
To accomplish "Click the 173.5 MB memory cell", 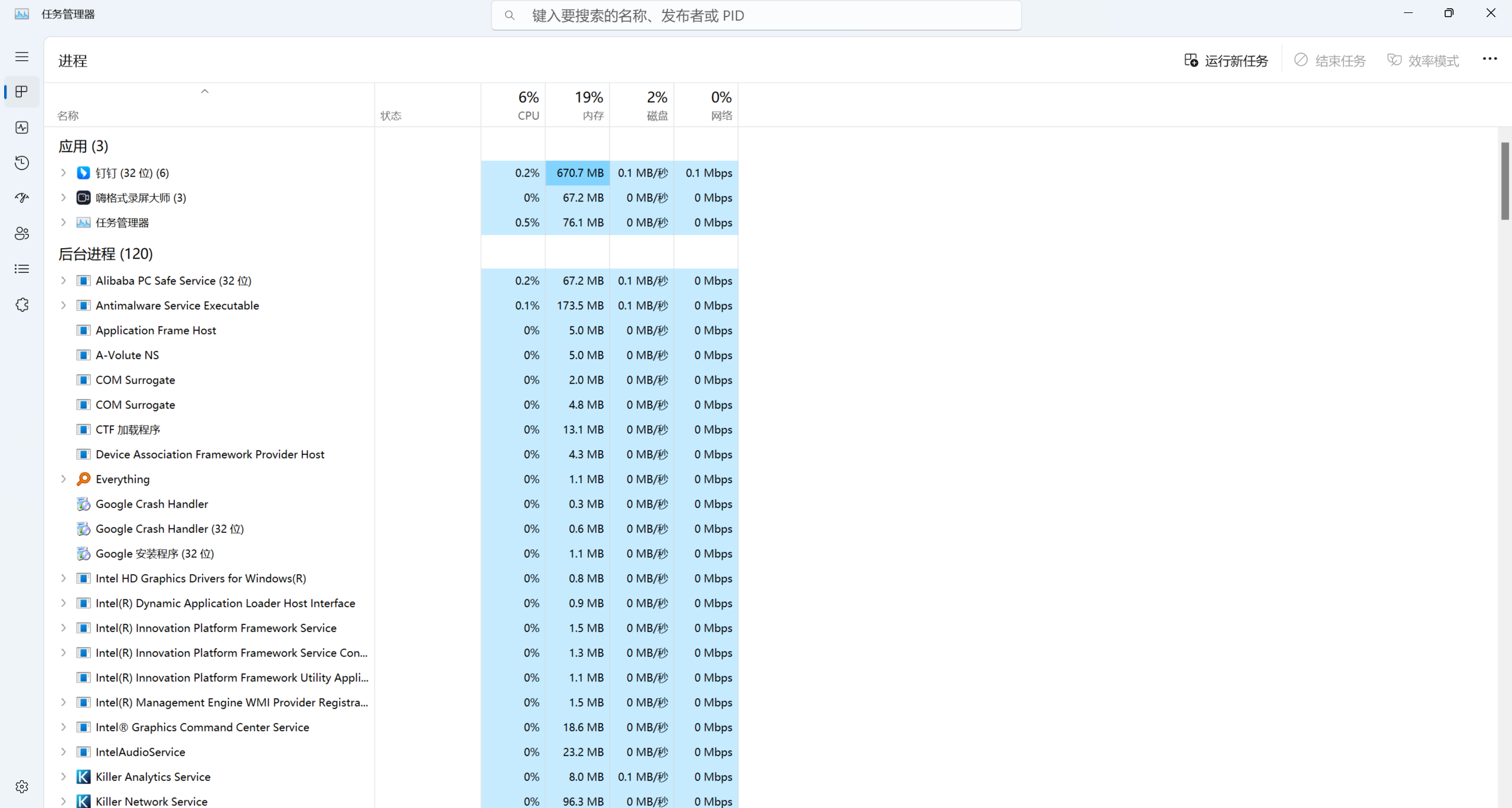I will (577, 305).
